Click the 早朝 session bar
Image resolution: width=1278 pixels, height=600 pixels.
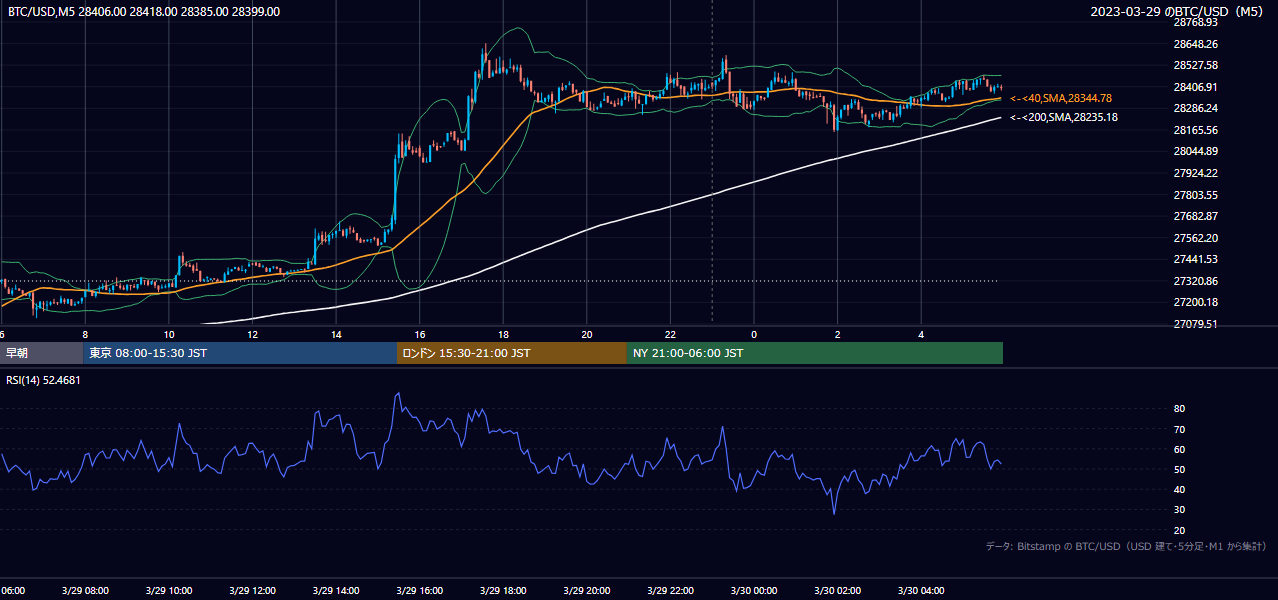click(x=41, y=353)
